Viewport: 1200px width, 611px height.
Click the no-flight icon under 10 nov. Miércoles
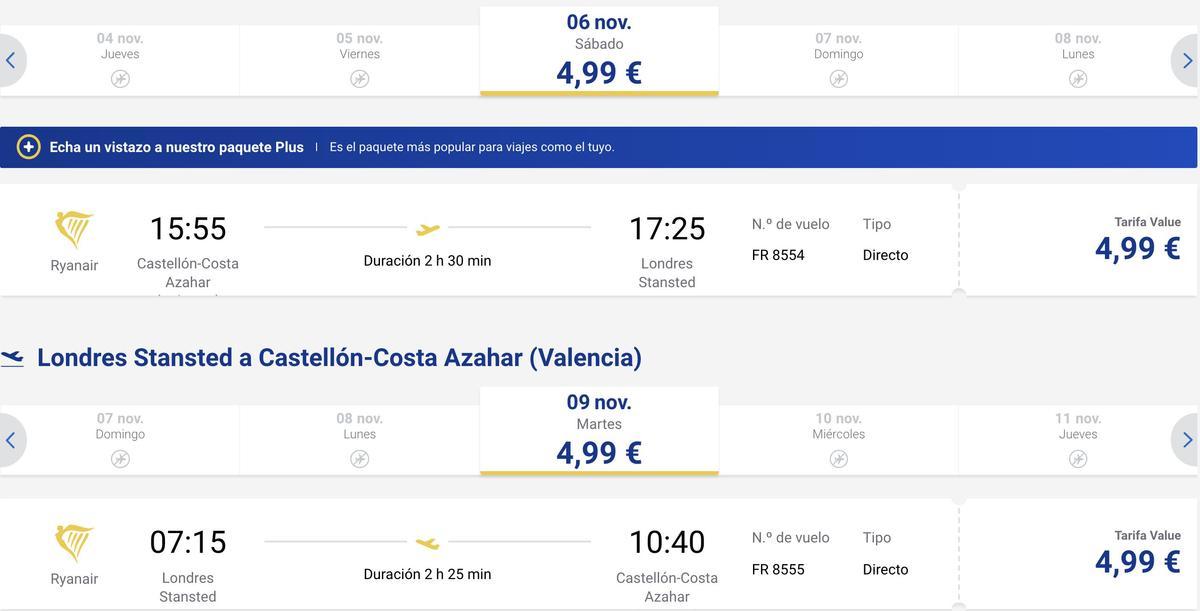tap(839, 459)
